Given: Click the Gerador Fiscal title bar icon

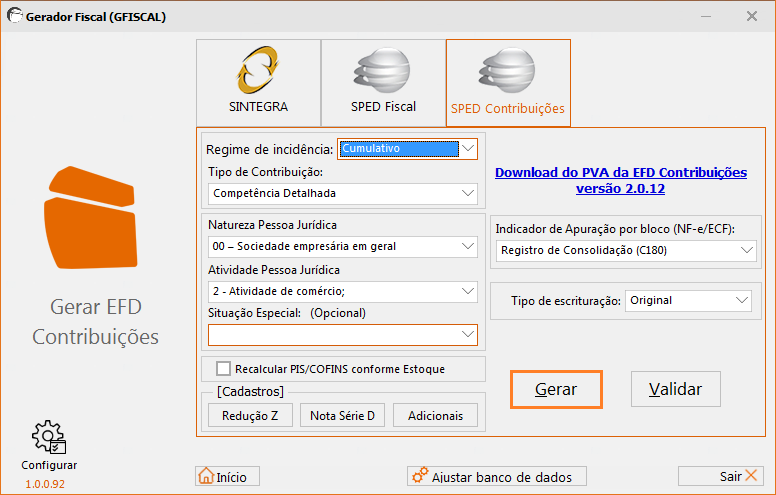Looking at the screenshot, I should (x=14, y=16).
